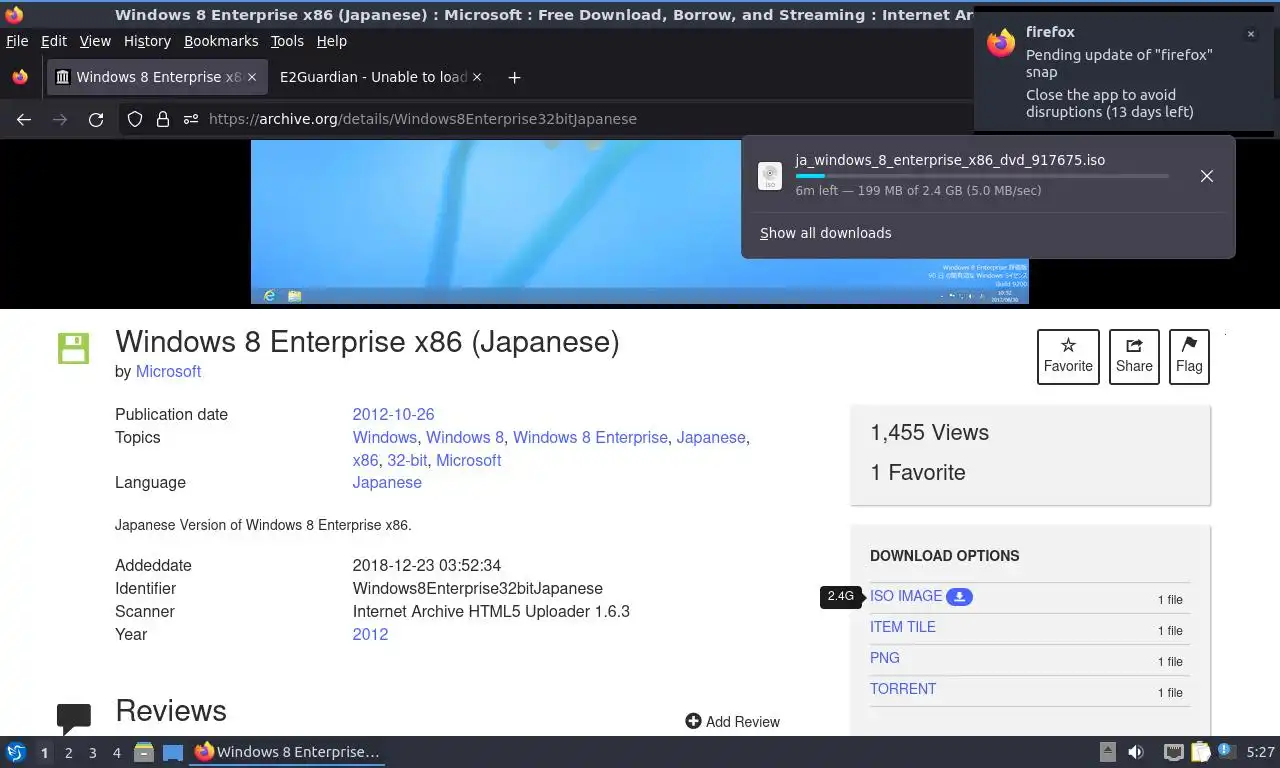The image size is (1280, 768).
Task: Reload the current page
Action: 96,119
